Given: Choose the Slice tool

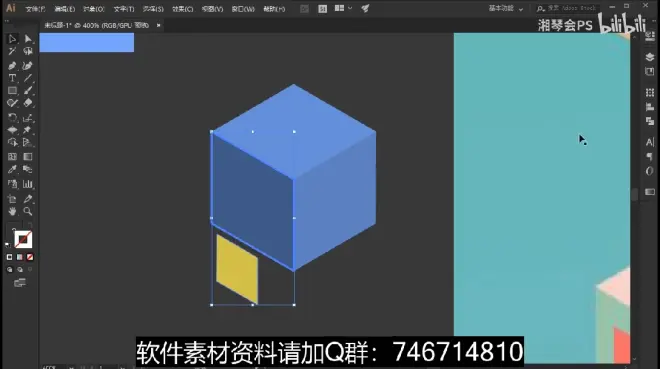Looking at the screenshot, I should 28,199.
